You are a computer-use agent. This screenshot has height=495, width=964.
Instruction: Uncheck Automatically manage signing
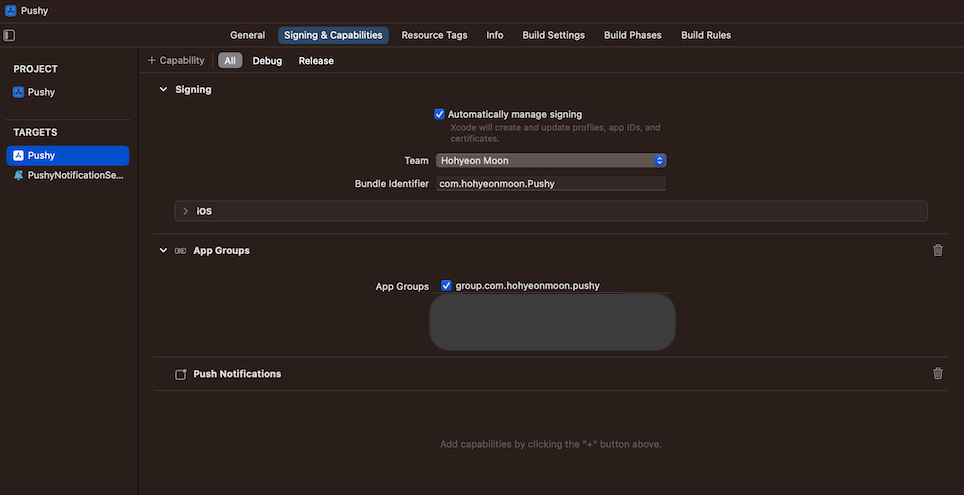[439, 114]
